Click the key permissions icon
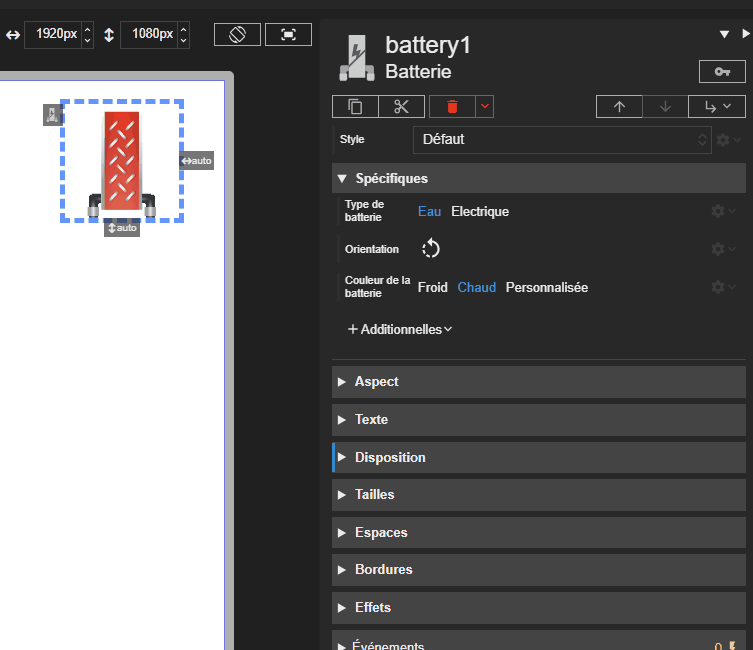Screen dimensions: 753x650 722,71
